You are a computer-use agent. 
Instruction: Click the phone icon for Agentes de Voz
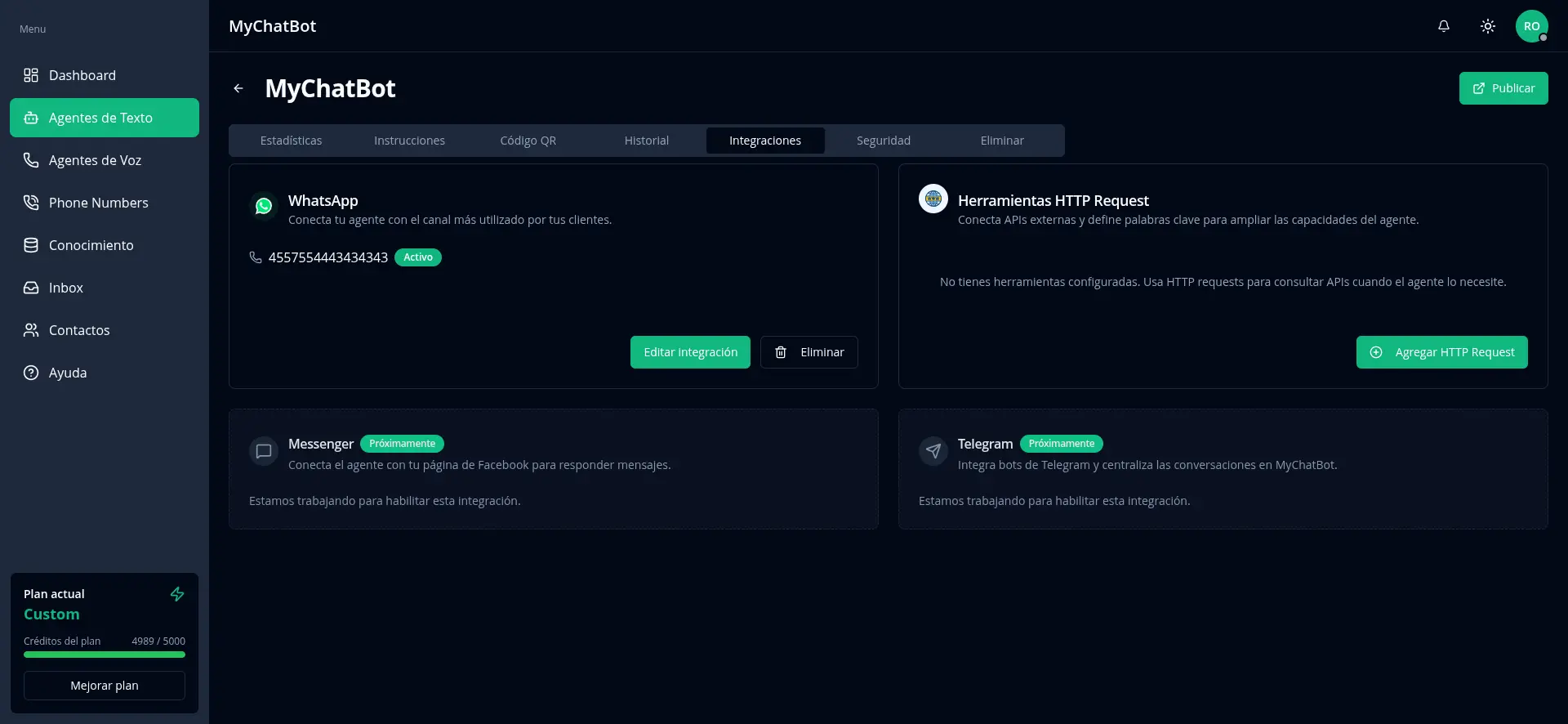31,160
